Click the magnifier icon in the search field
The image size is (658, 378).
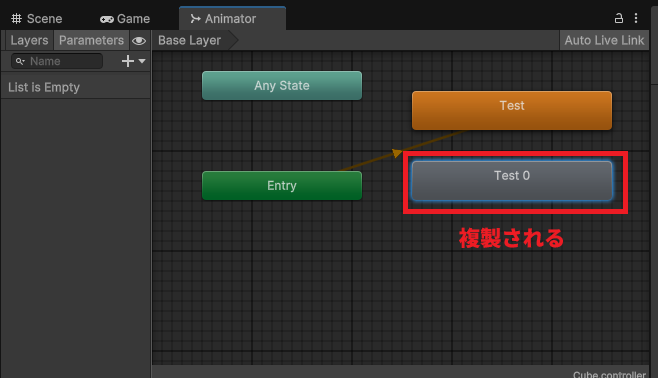click(20, 62)
